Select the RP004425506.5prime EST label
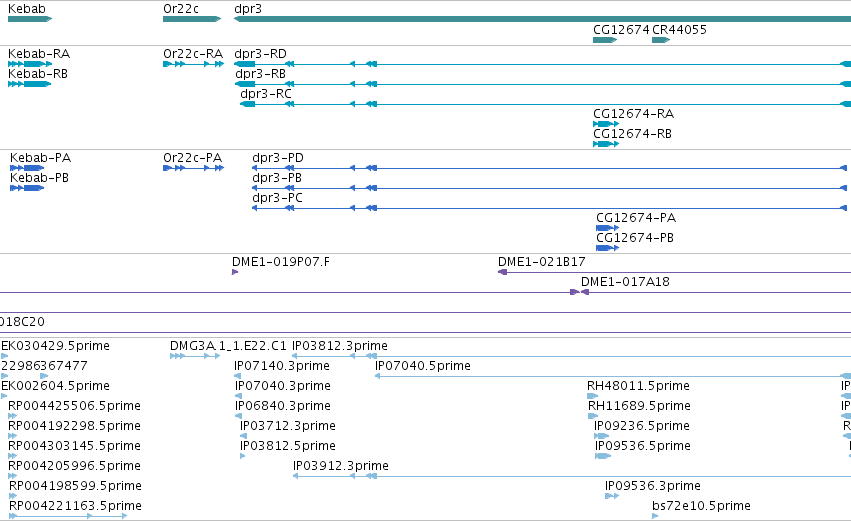 (74, 406)
